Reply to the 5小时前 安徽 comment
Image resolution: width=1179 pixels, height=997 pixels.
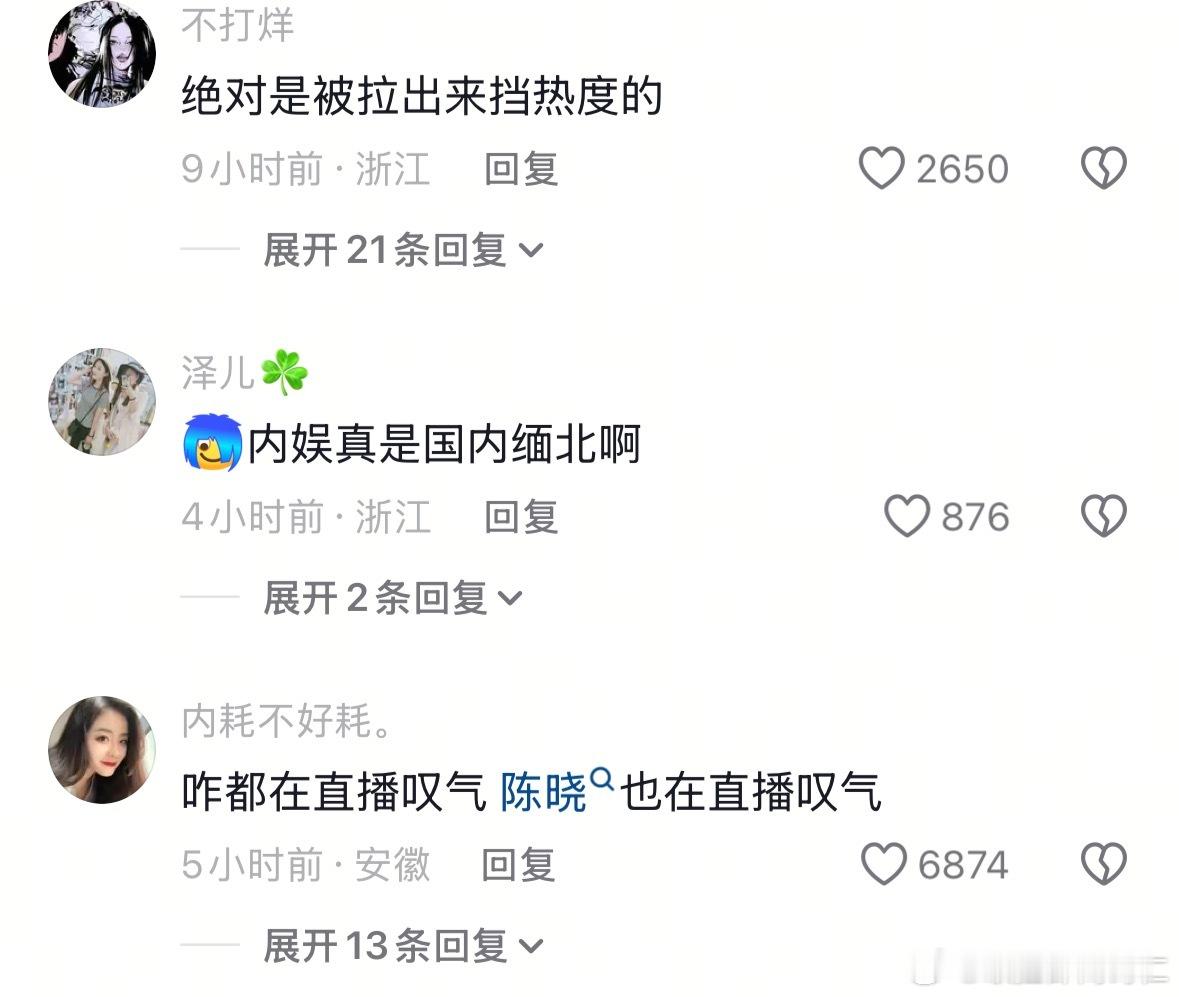click(x=519, y=865)
